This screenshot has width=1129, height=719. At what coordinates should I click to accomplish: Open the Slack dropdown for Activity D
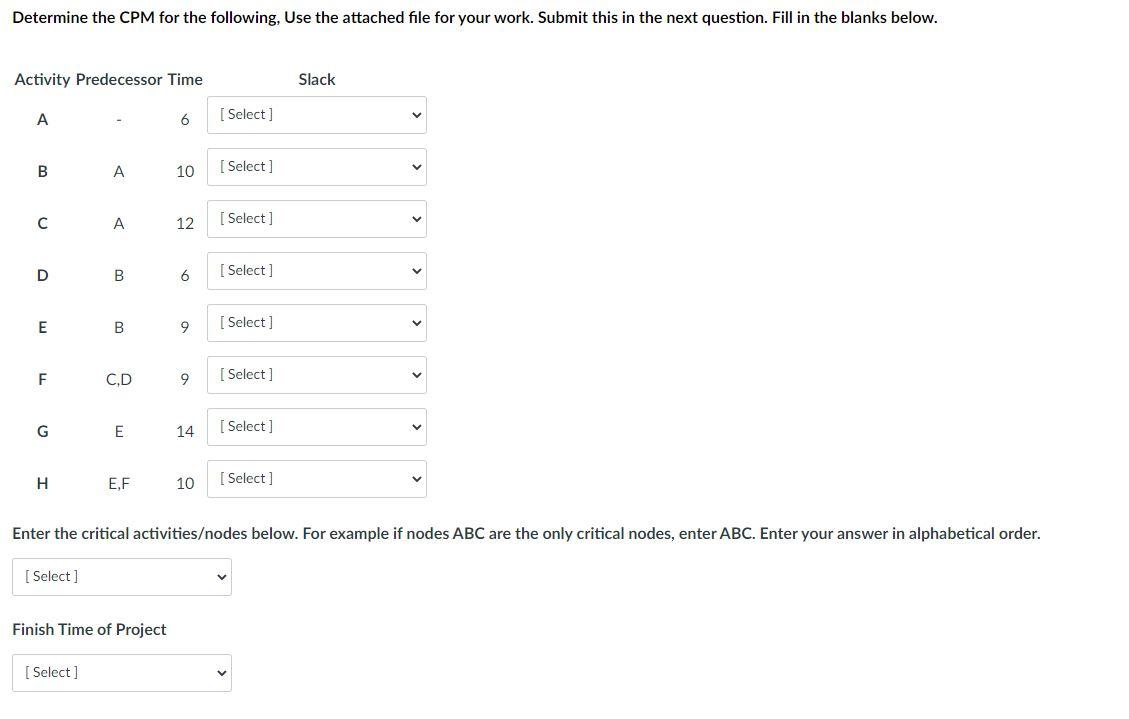(x=317, y=270)
